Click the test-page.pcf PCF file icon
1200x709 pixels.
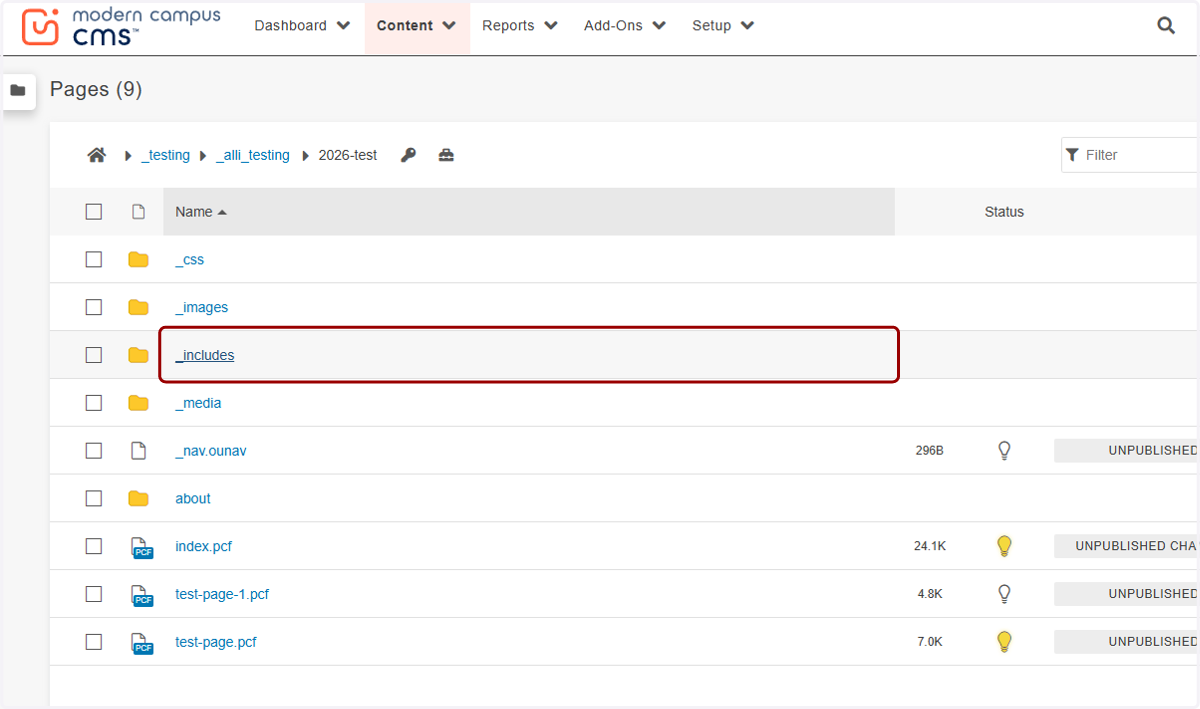(142, 643)
